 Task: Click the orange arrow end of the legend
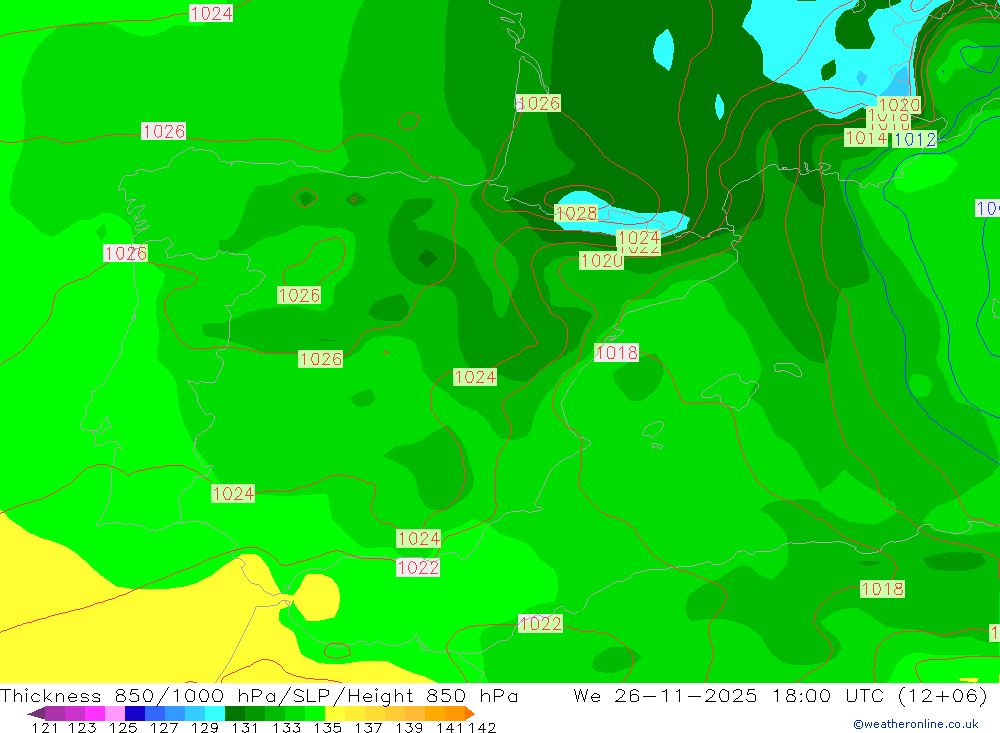point(470,713)
